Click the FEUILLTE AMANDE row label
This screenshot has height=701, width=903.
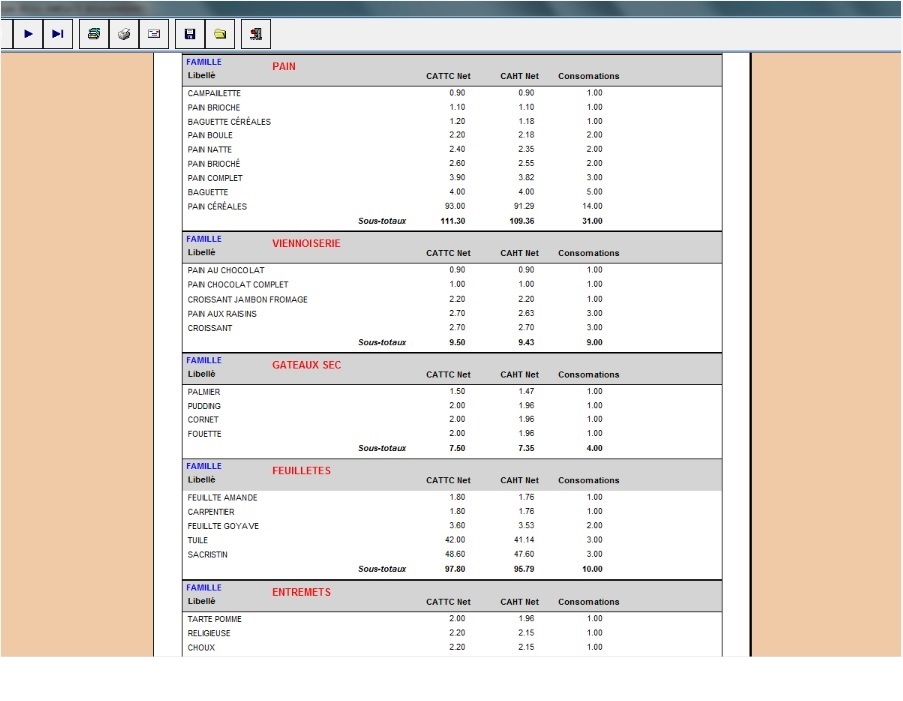(222, 498)
